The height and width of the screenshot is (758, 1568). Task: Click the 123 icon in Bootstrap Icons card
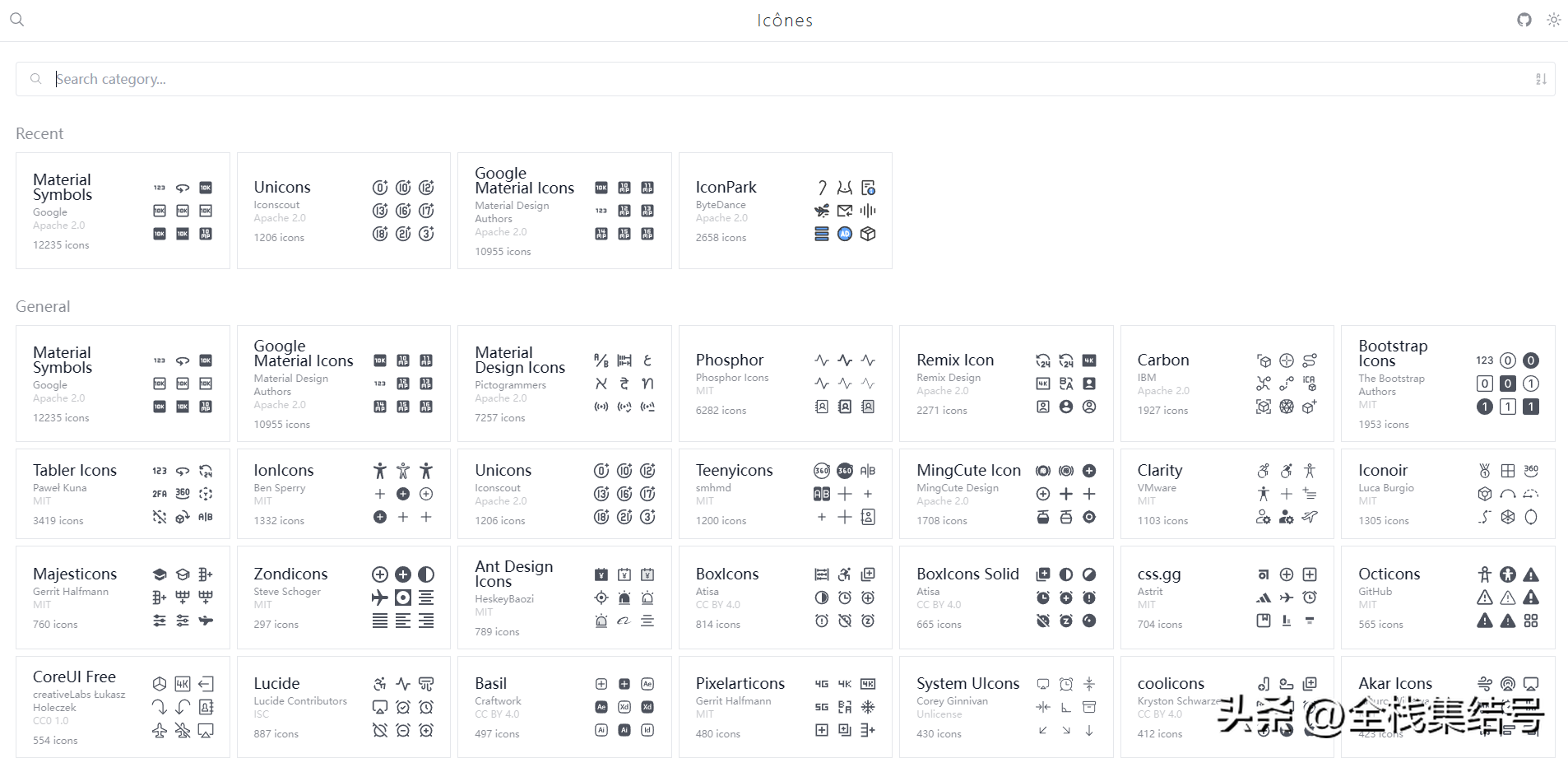point(1485,360)
